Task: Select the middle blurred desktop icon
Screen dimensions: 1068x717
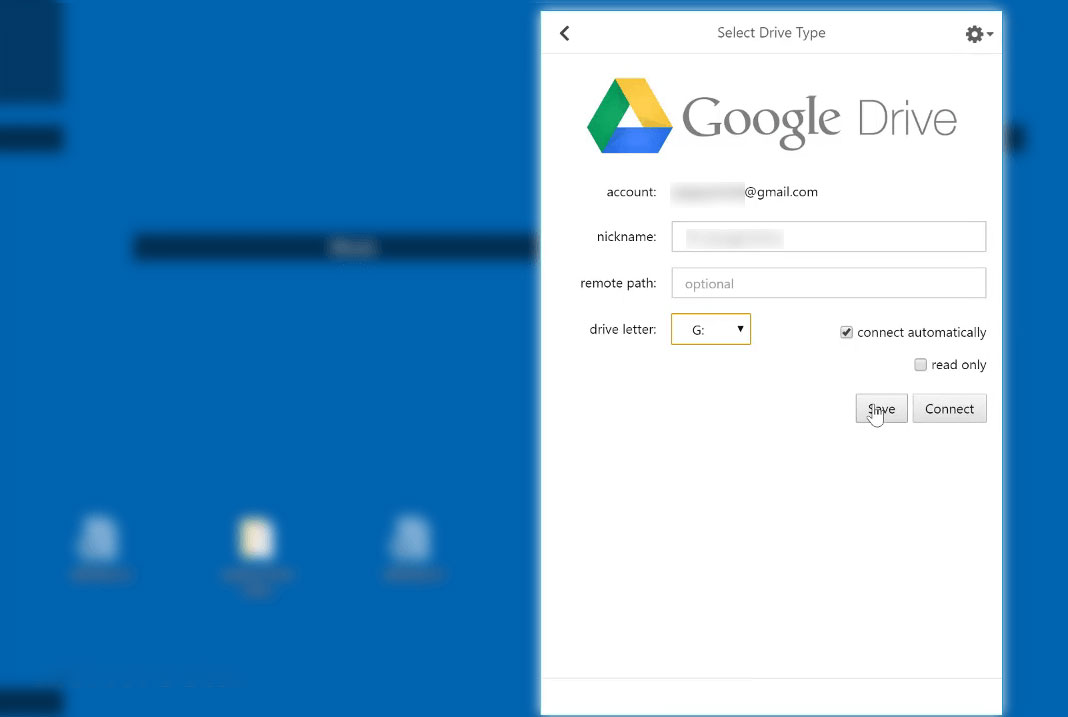Action: [x=256, y=540]
